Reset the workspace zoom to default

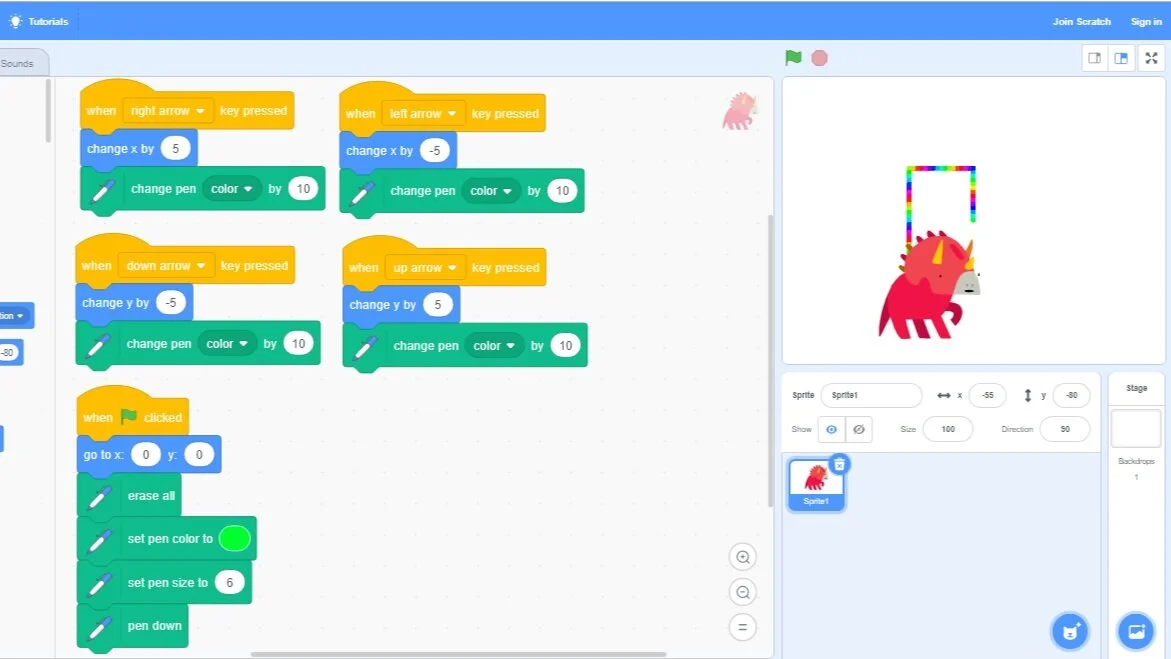(742, 627)
